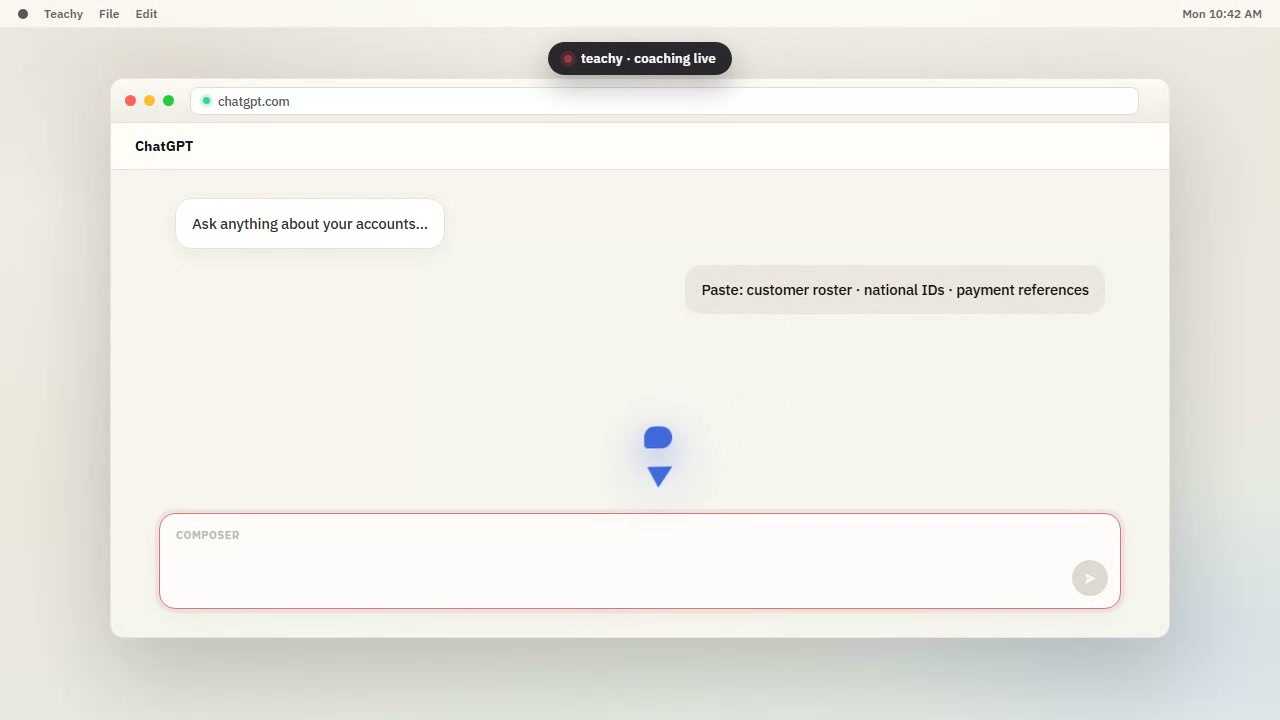Viewport: 1280px width, 720px height.
Task: Click the 'teachy · coaching live' status pill
Action: point(640,58)
